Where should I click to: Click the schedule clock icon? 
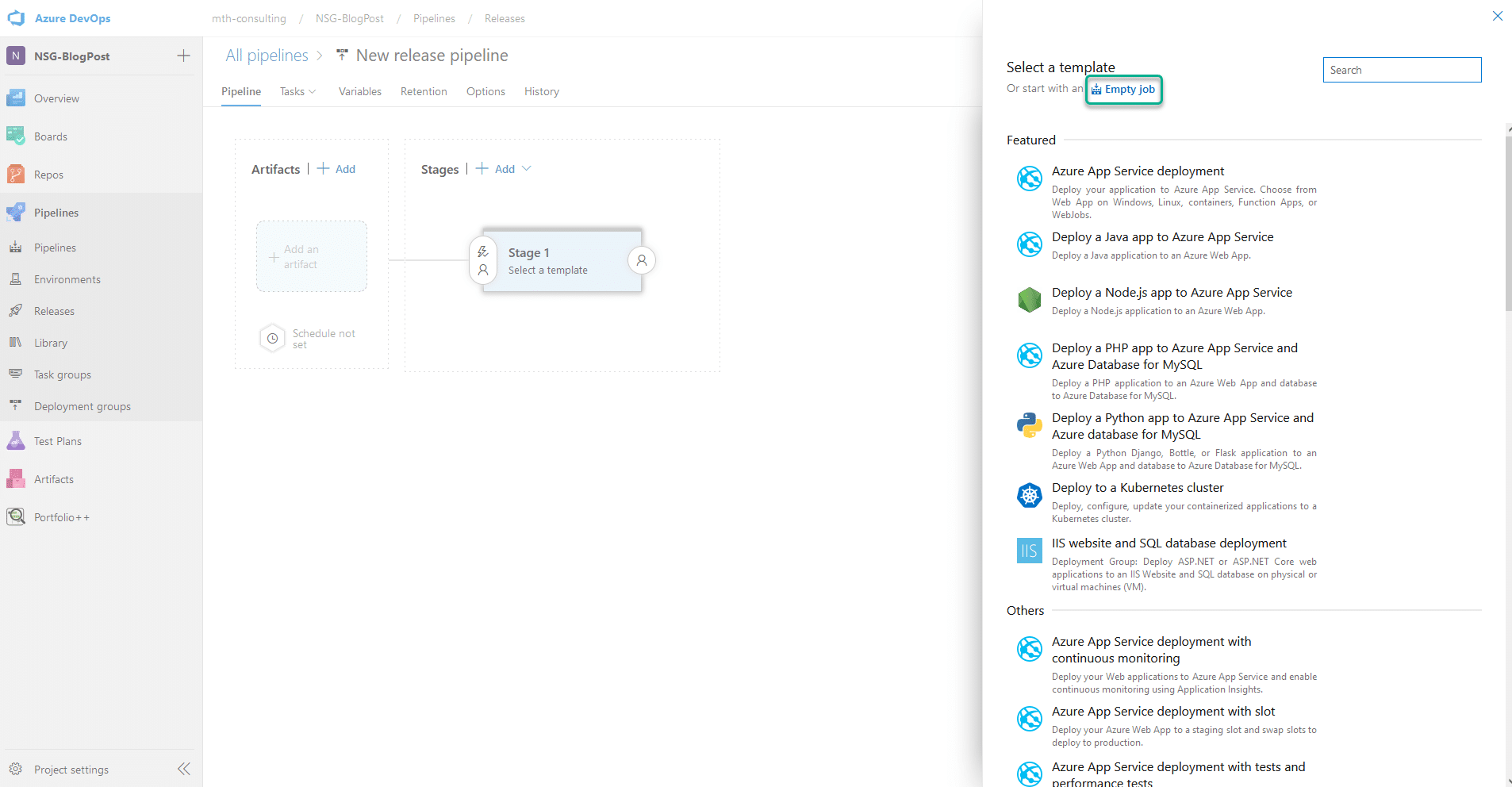(272, 338)
